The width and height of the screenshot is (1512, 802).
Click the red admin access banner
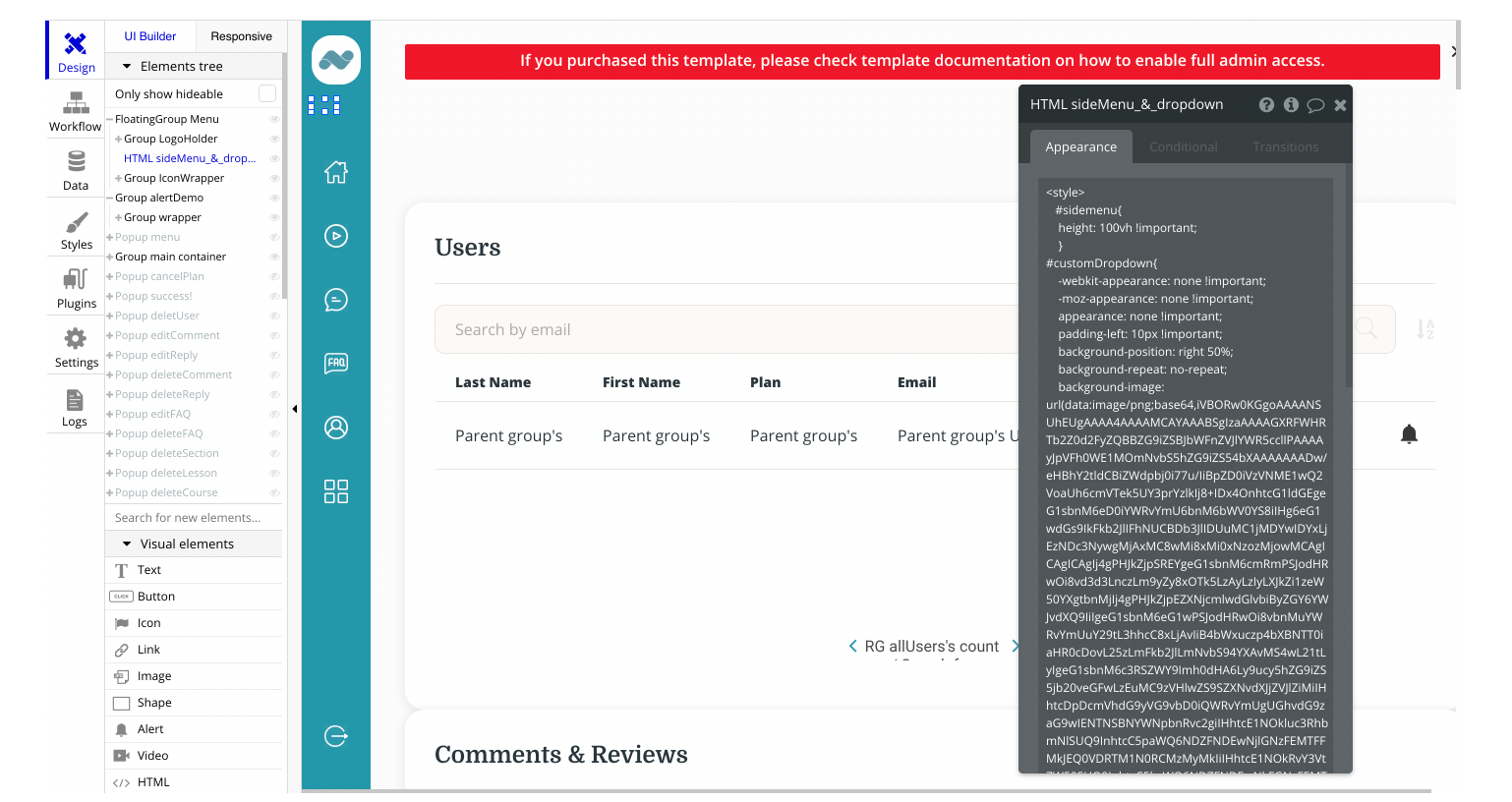(922, 61)
